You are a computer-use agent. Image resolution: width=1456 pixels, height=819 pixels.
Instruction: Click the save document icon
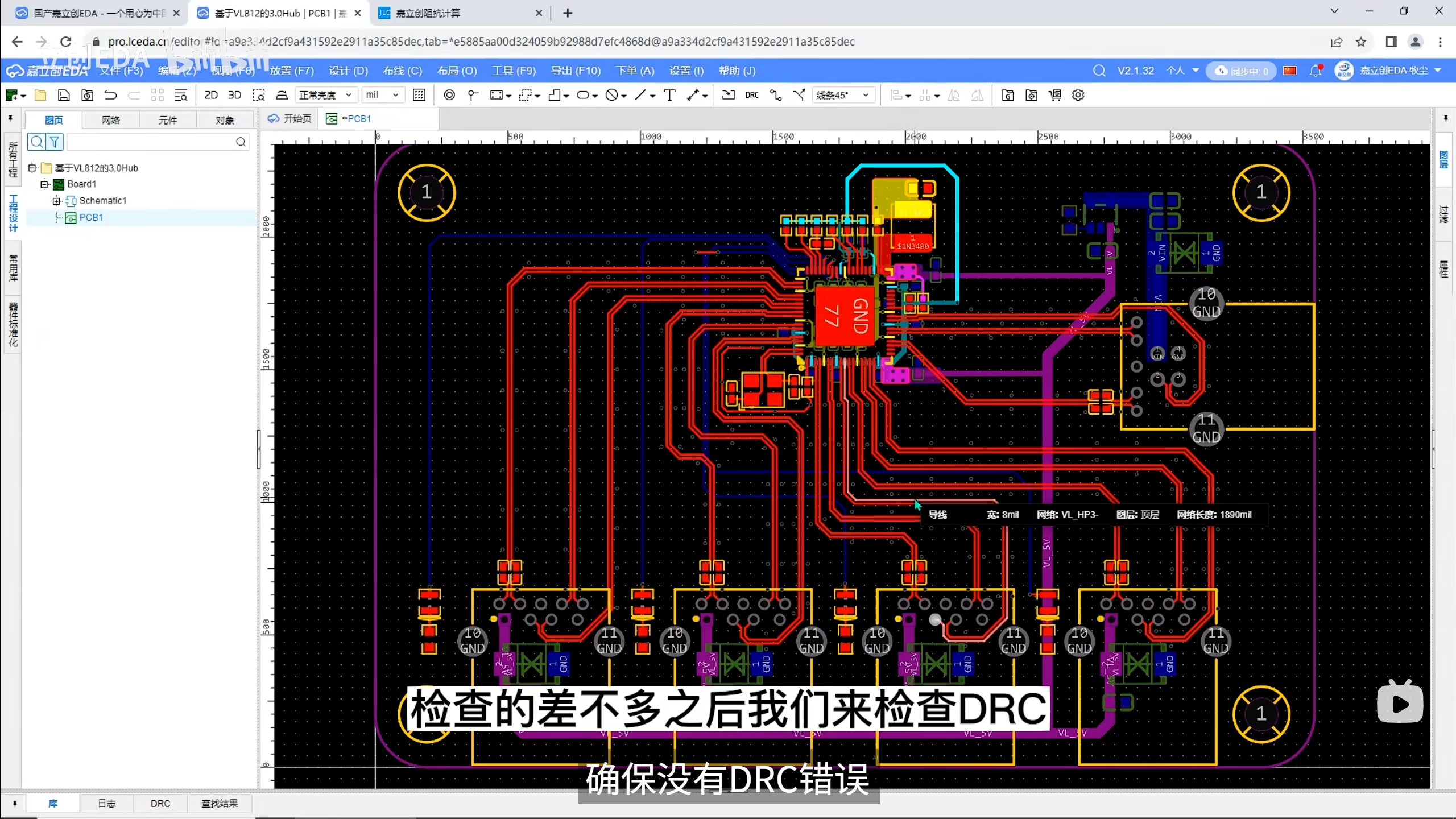point(64,95)
